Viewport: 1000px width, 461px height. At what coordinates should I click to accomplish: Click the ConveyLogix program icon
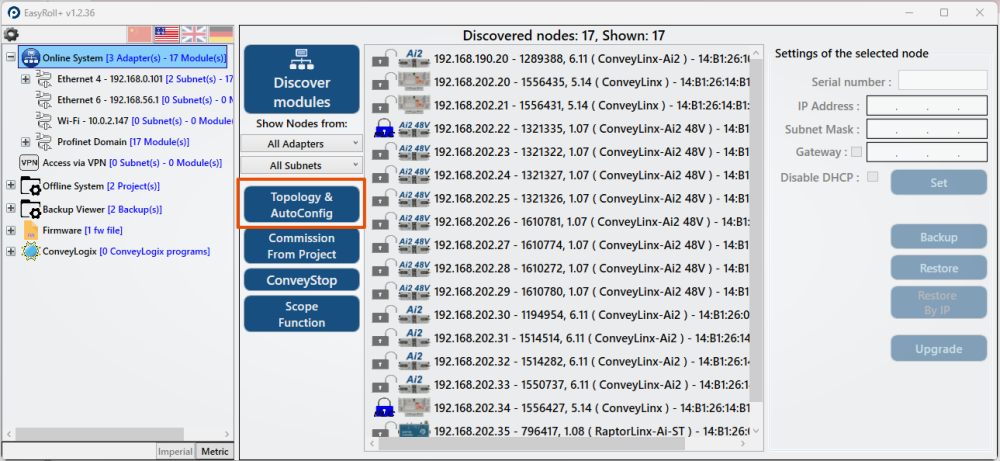[31, 251]
